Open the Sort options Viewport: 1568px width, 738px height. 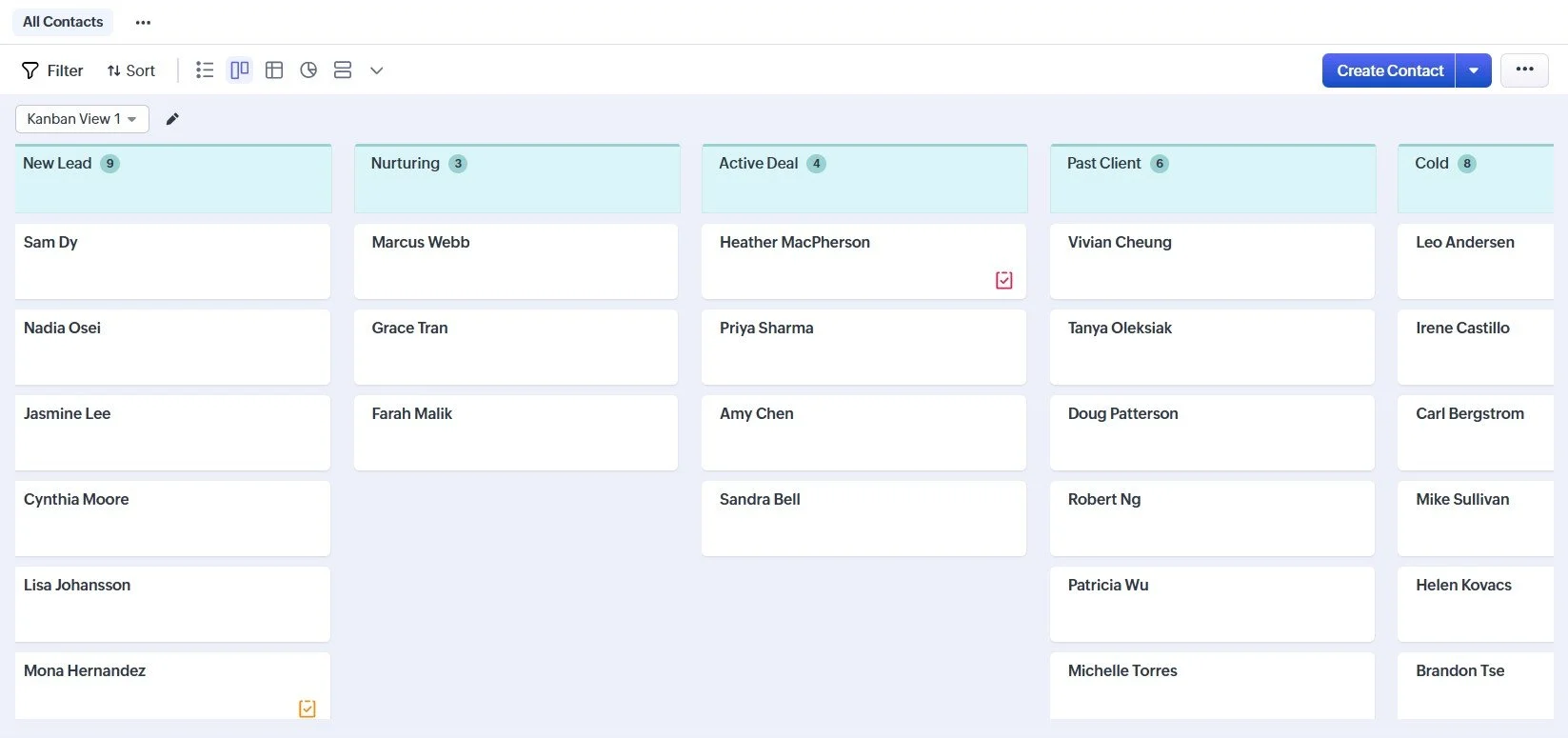[131, 70]
